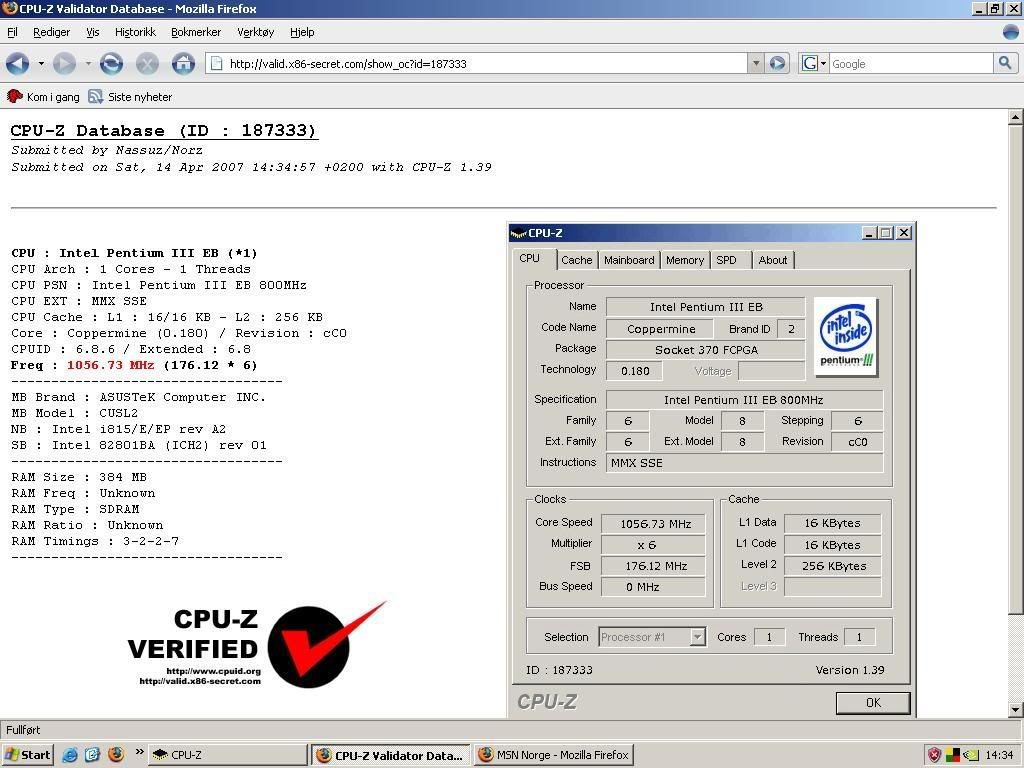Click the system clock showing 14:34
1024x768 pixels.
999,755
